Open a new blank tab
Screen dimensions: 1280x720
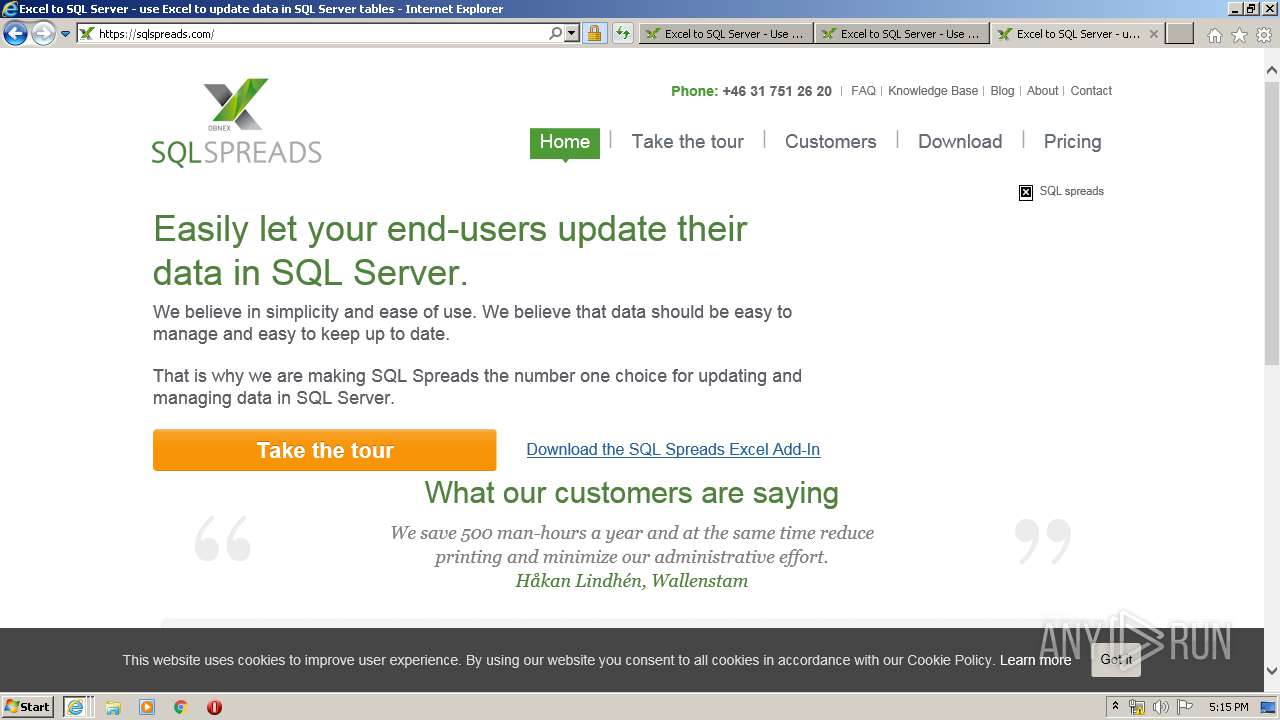coord(1180,34)
